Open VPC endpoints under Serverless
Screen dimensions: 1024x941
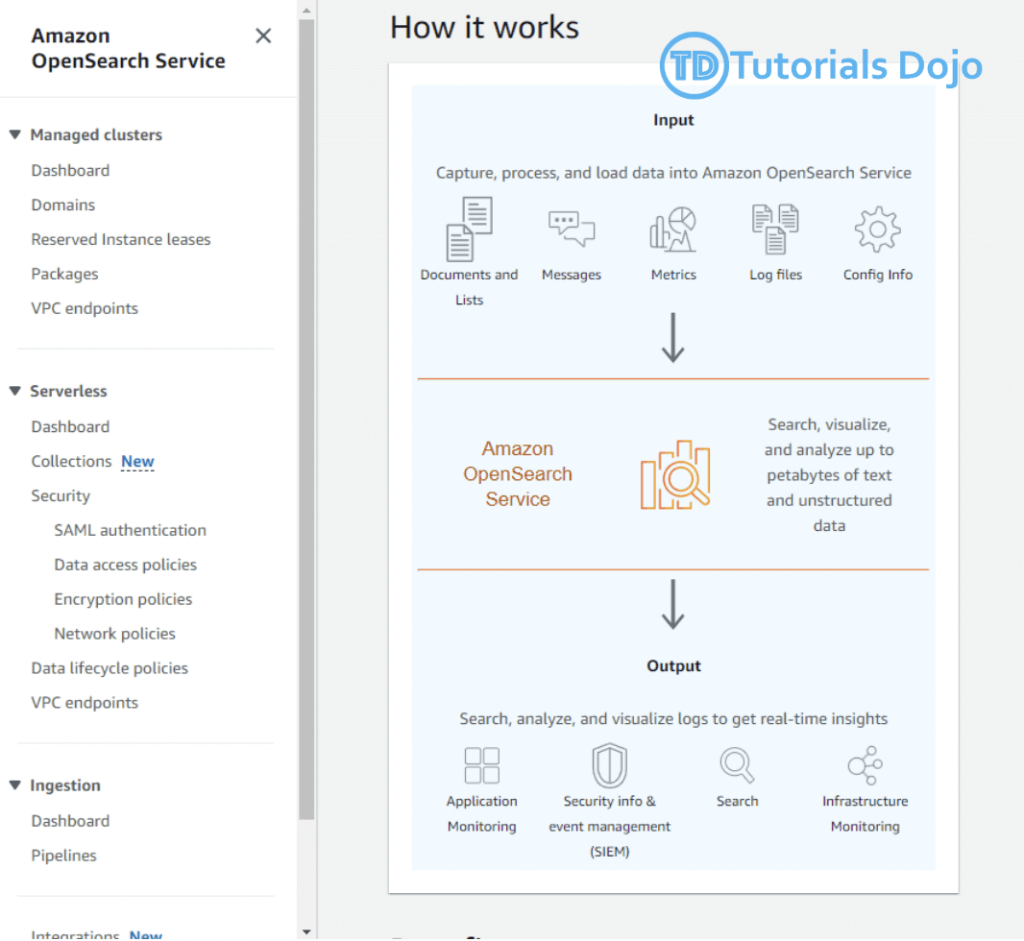(85, 703)
